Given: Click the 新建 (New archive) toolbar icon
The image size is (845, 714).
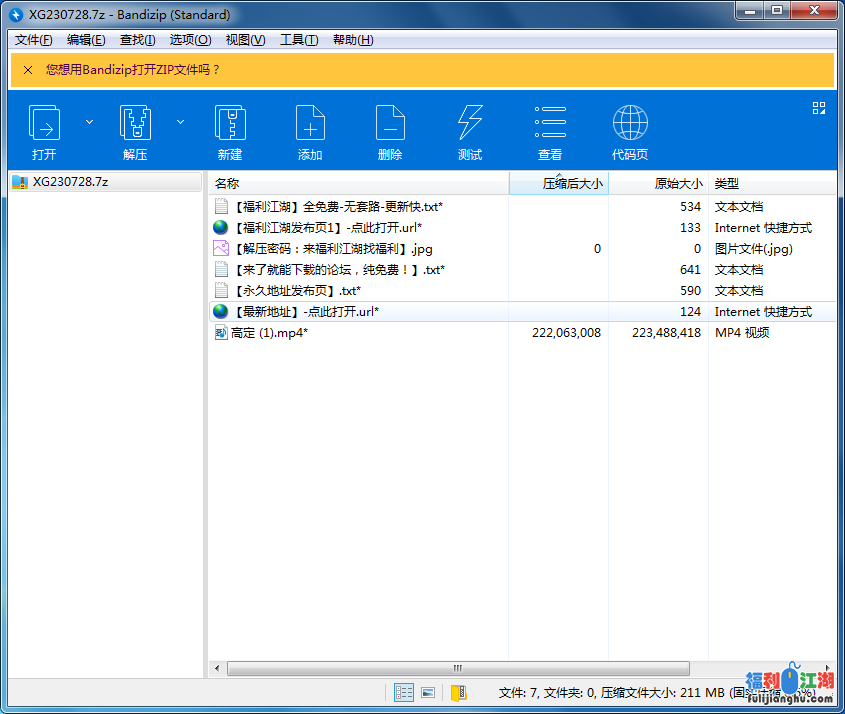Looking at the screenshot, I should click(230, 124).
